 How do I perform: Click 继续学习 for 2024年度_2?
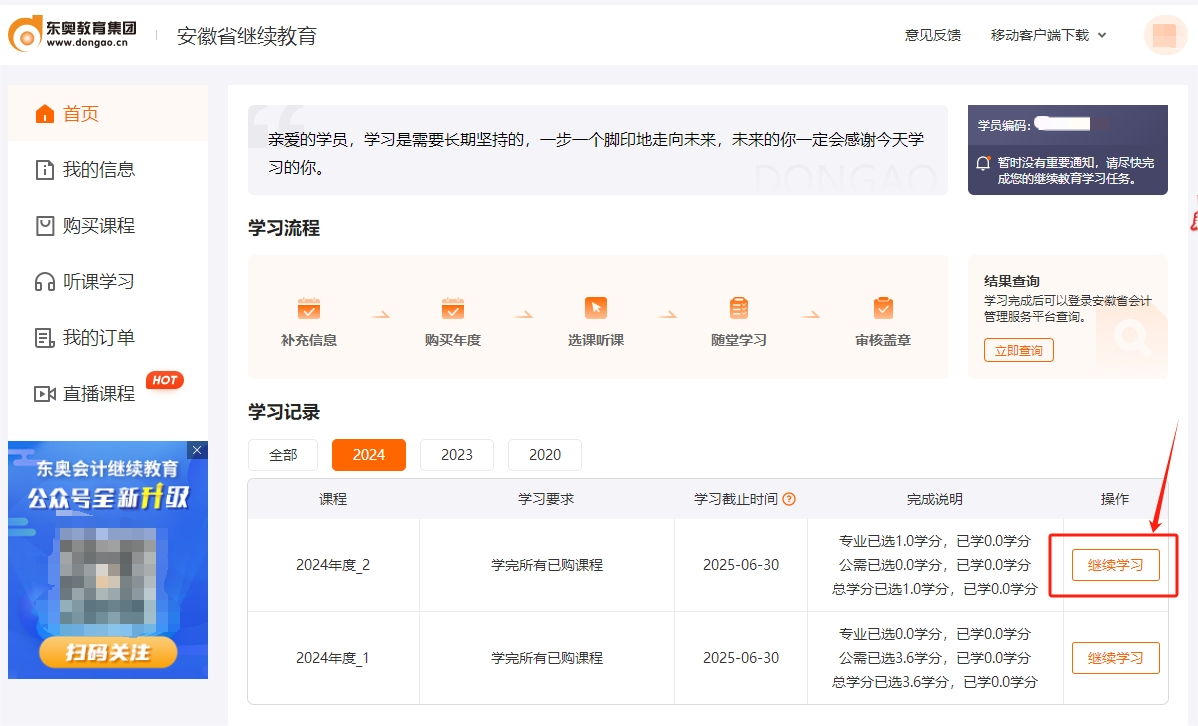click(1114, 564)
